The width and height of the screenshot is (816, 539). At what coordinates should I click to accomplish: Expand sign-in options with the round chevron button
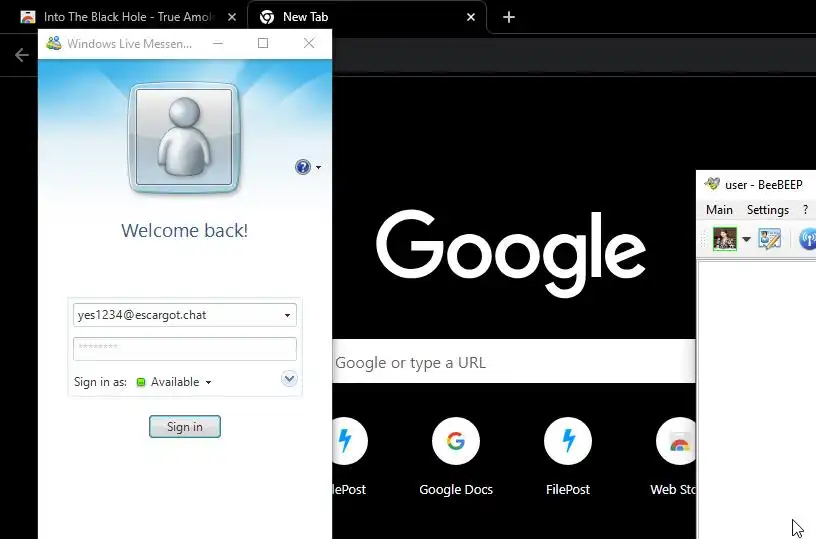tap(289, 378)
